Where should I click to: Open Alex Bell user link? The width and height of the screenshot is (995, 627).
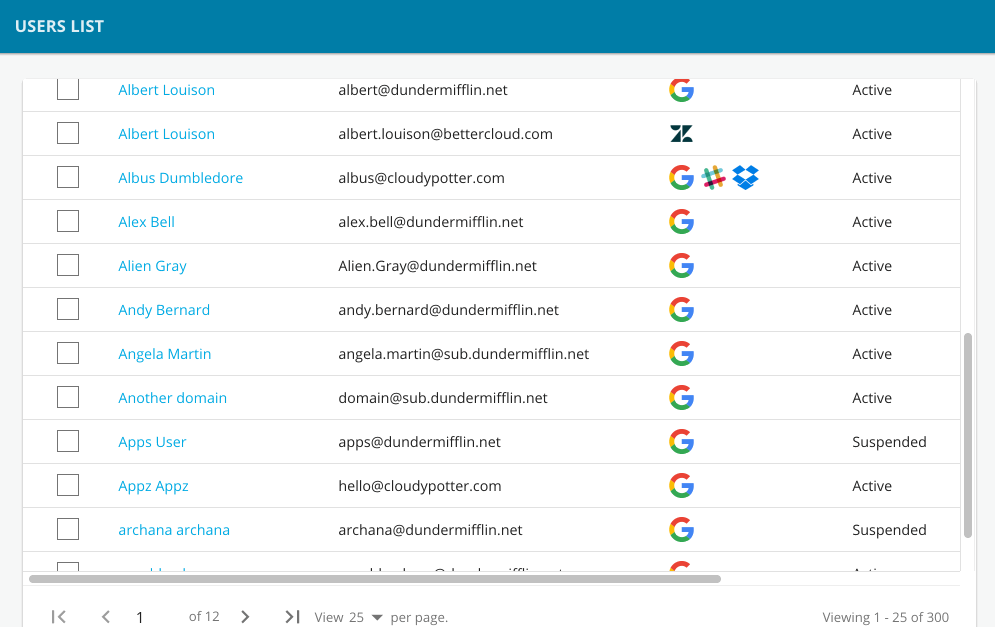click(x=146, y=221)
